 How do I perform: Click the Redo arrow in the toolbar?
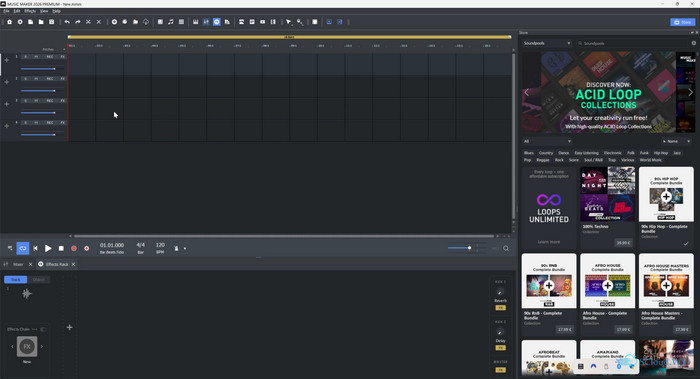coord(78,22)
